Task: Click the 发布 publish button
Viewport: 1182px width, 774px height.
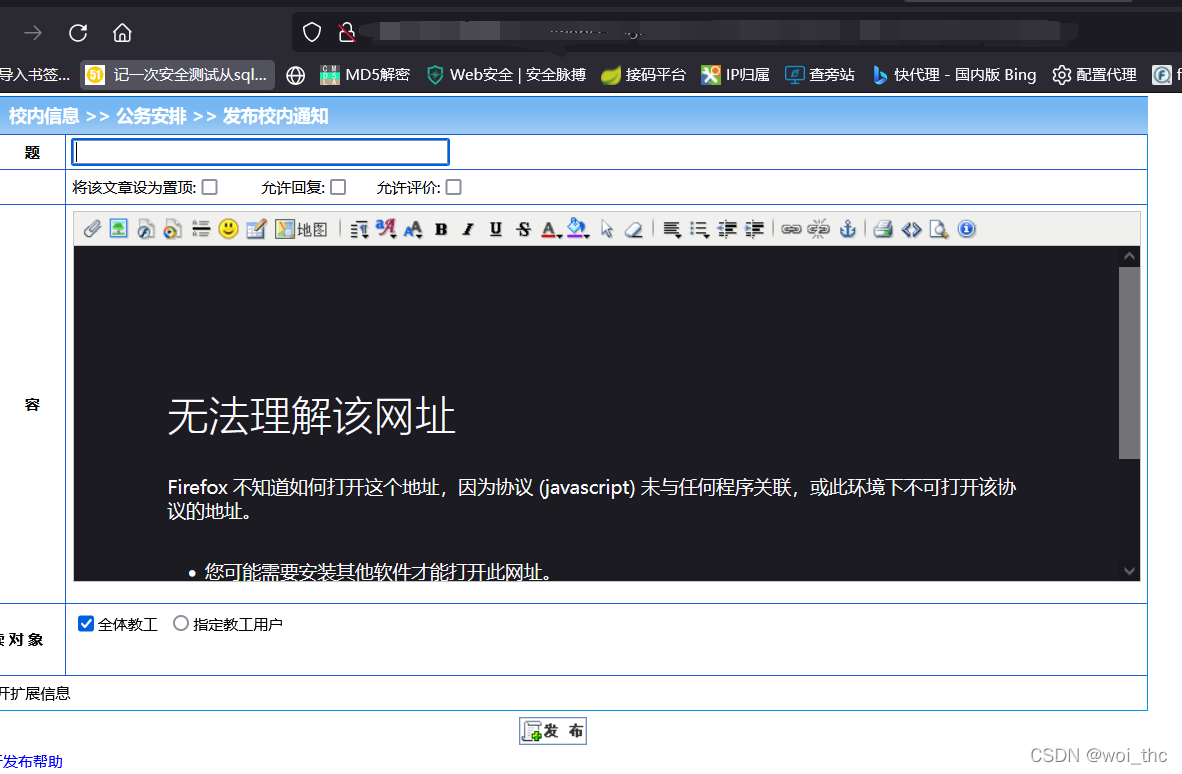Action: [553, 731]
